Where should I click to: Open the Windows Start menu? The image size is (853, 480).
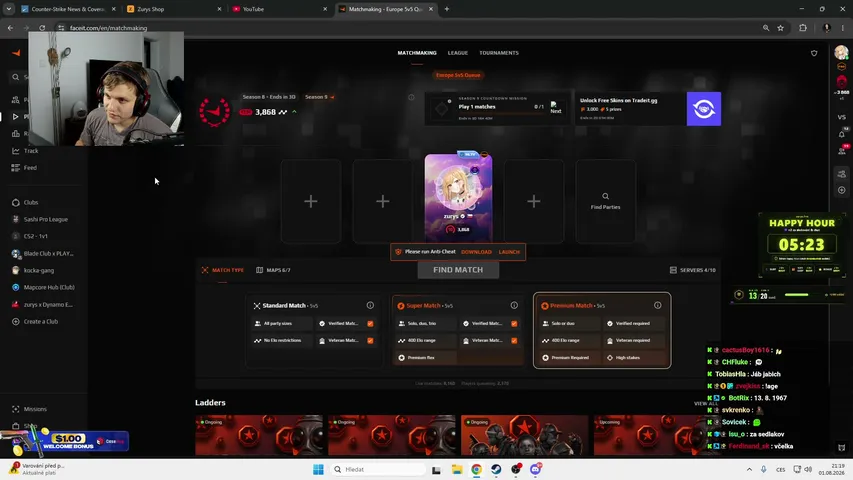[318, 469]
